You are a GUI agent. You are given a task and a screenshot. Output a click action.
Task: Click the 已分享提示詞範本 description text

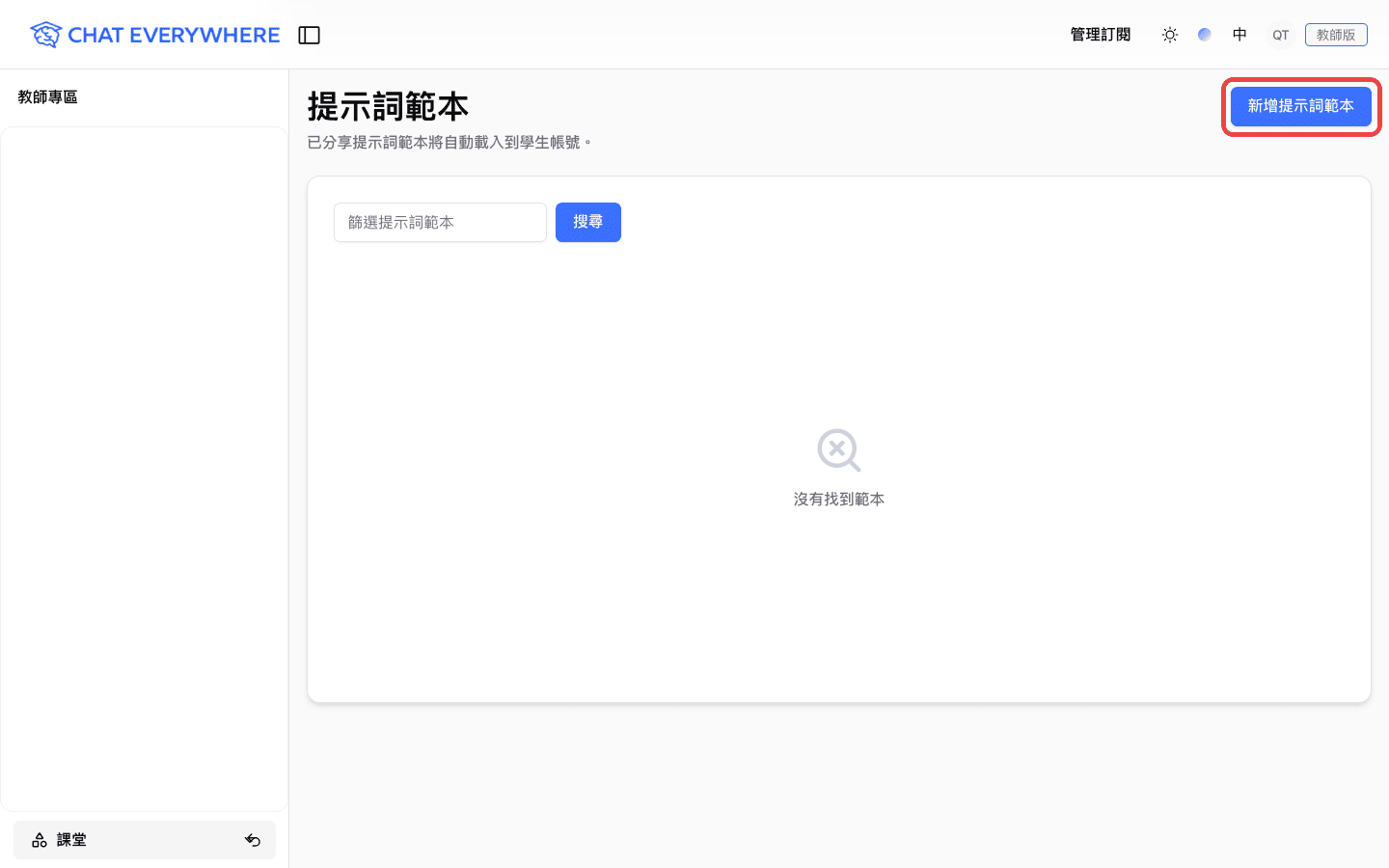449,142
